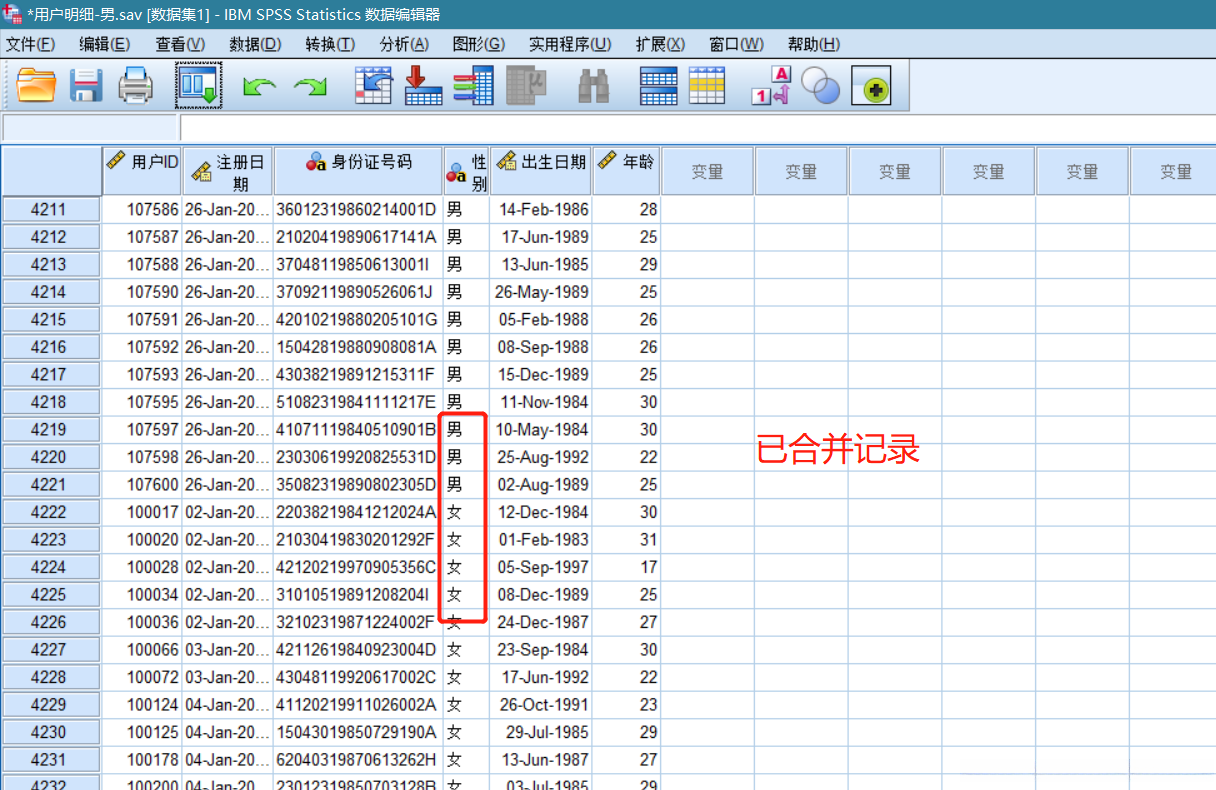Click birth date cell 11-Nov-1984

pyautogui.click(x=541, y=402)
